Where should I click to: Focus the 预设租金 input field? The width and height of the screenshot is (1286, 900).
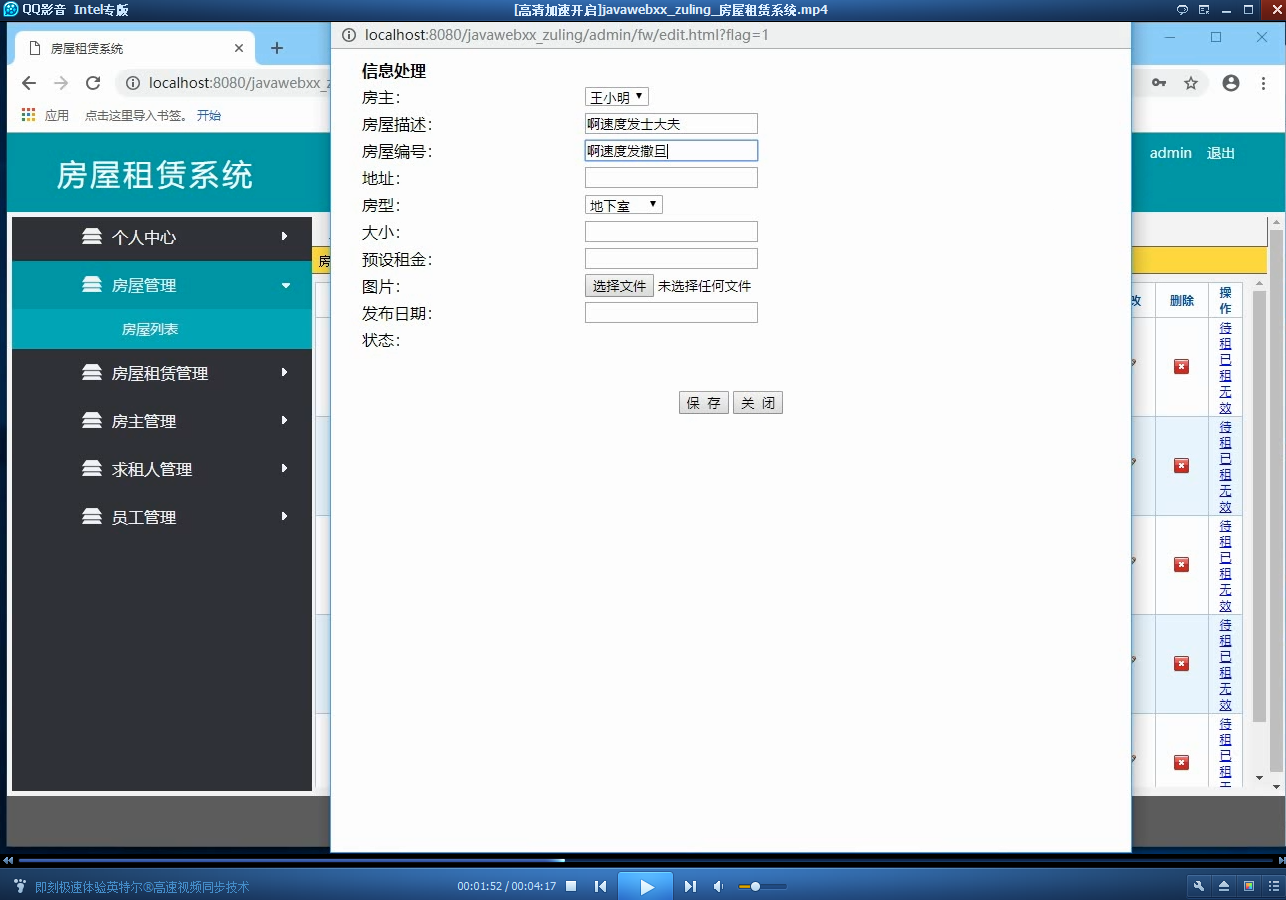click(x=671, y=259)
